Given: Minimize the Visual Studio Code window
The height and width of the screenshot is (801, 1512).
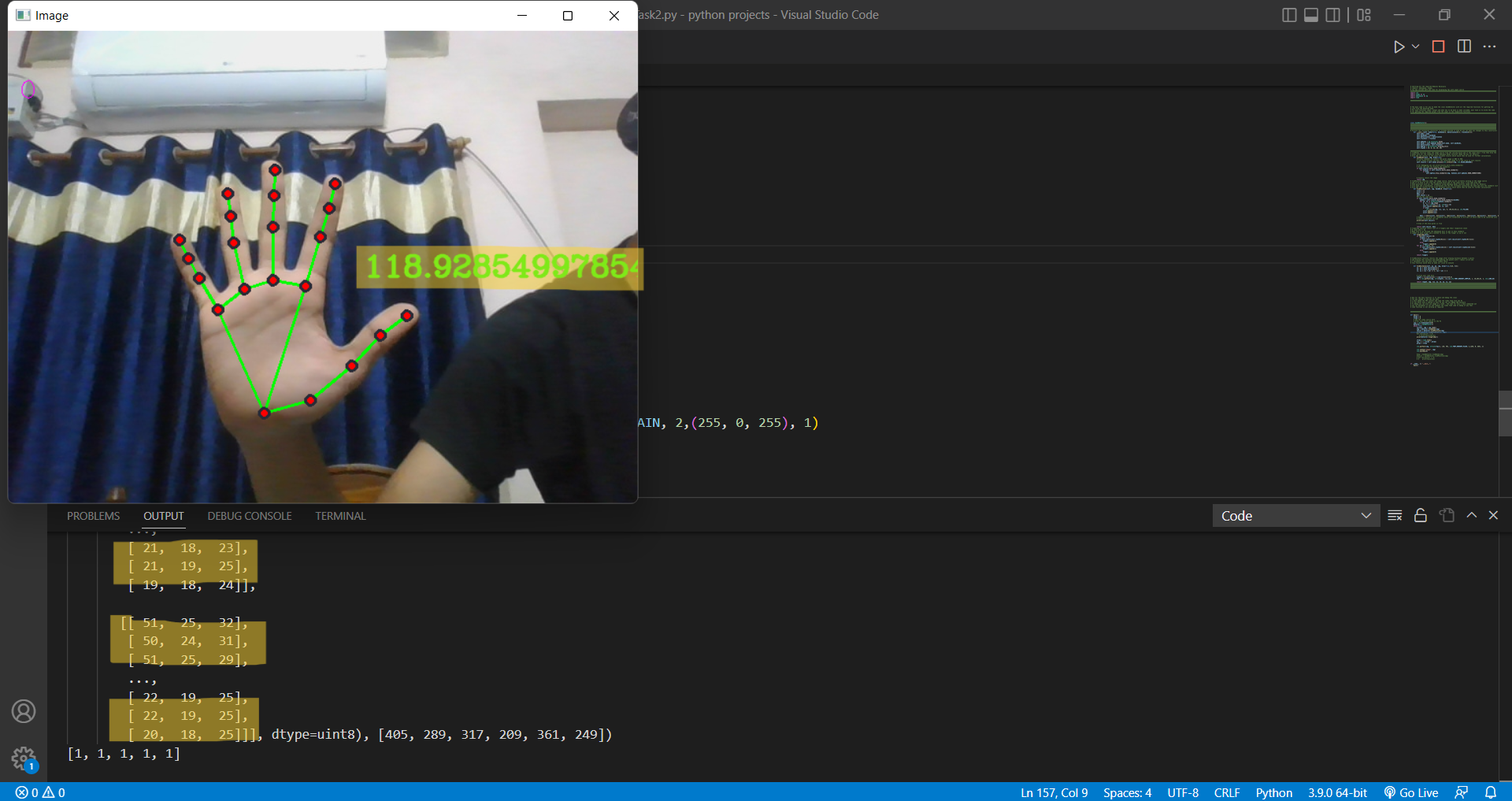Looking at the screenshot, I should coord(1399,15).
